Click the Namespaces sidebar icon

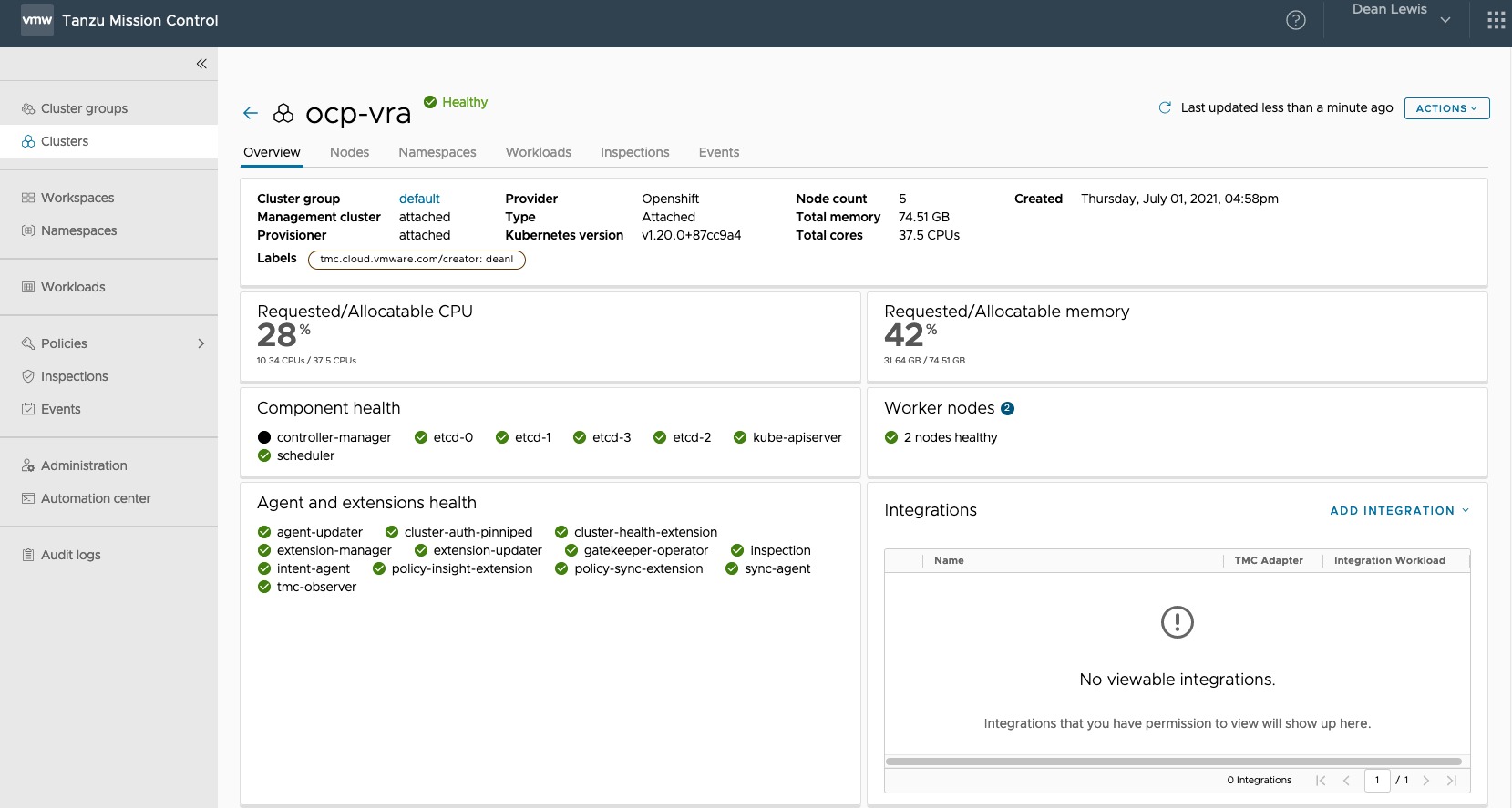pyautogui.click(x=28, y=230)
